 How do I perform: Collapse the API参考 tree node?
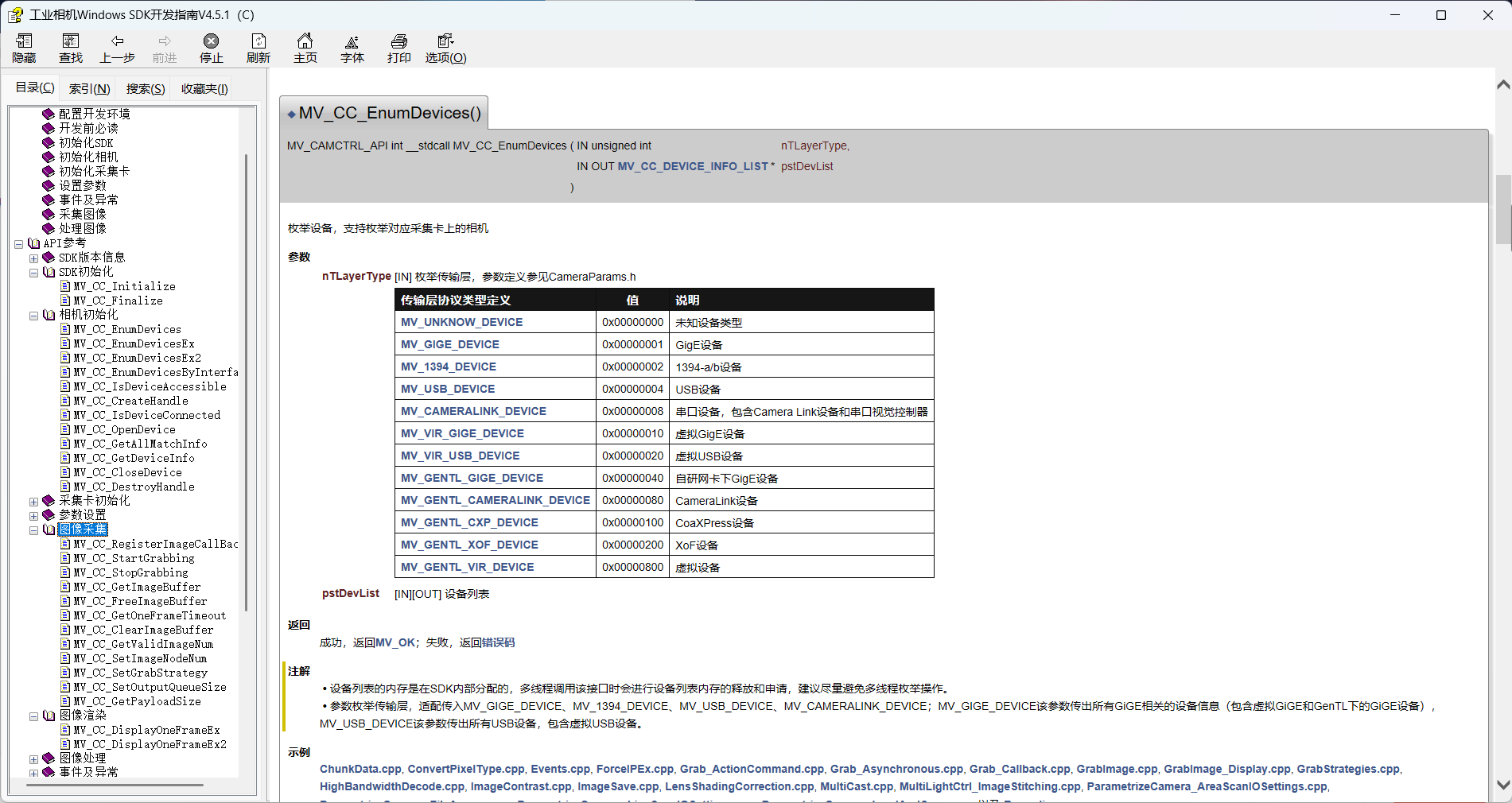[18, 244]
